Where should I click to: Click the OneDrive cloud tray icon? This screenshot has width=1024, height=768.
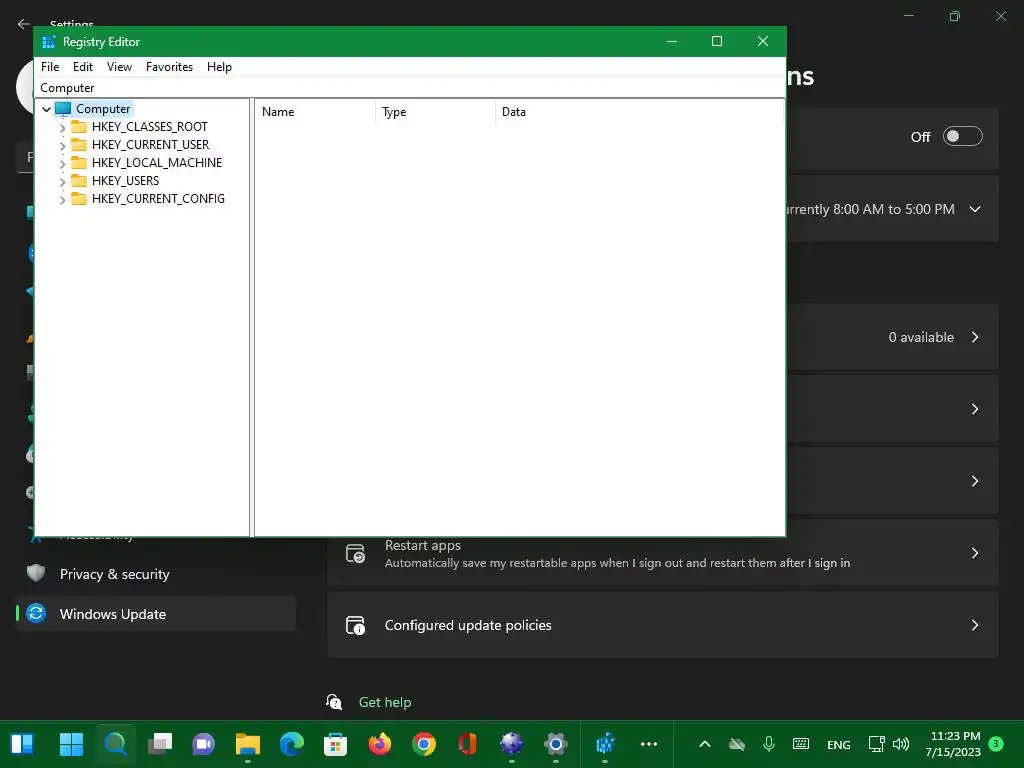(x=737, y=744)
